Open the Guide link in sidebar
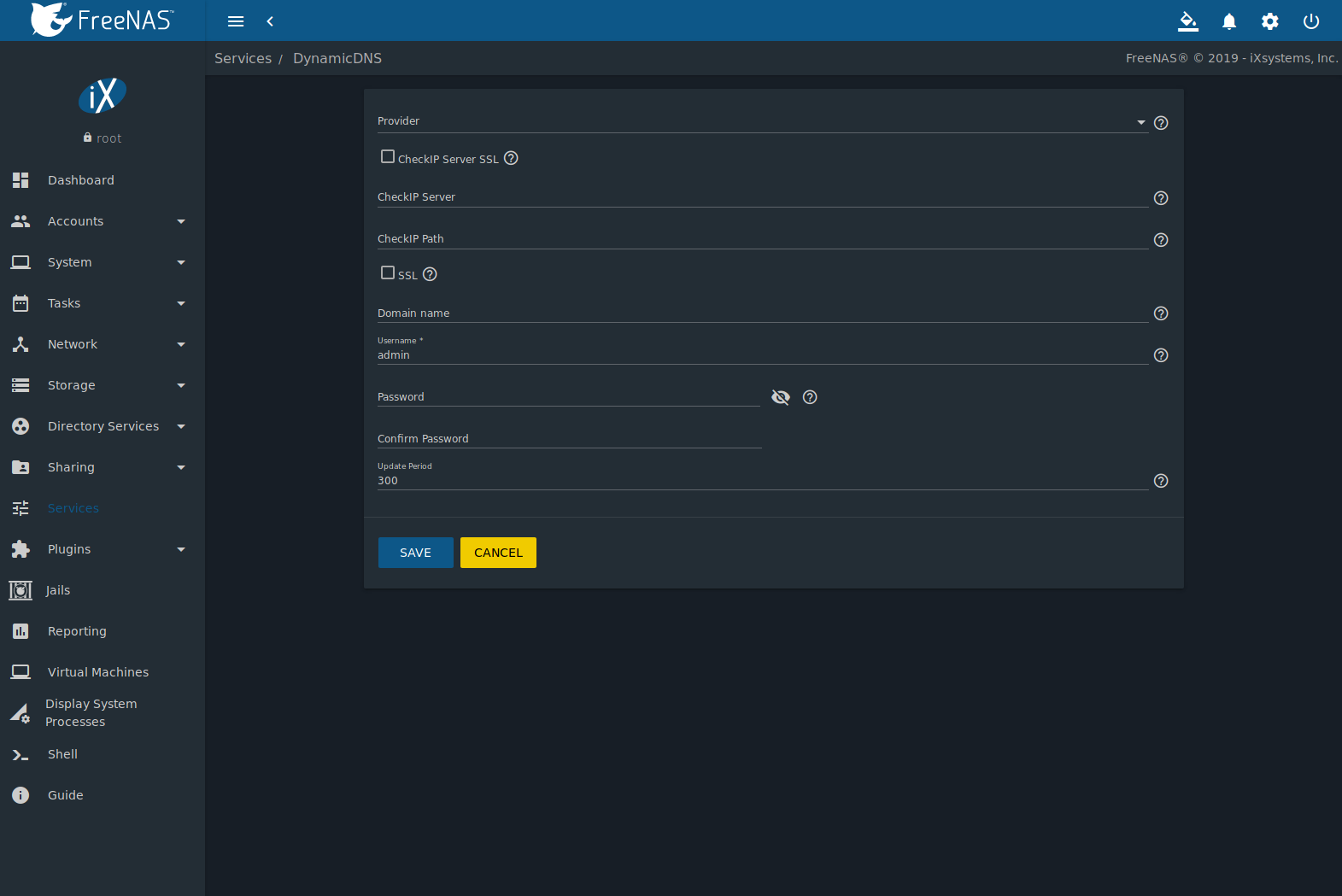The height and width of the screenshot is (896, 1342). pyautogui.click(x=103, y=795)
